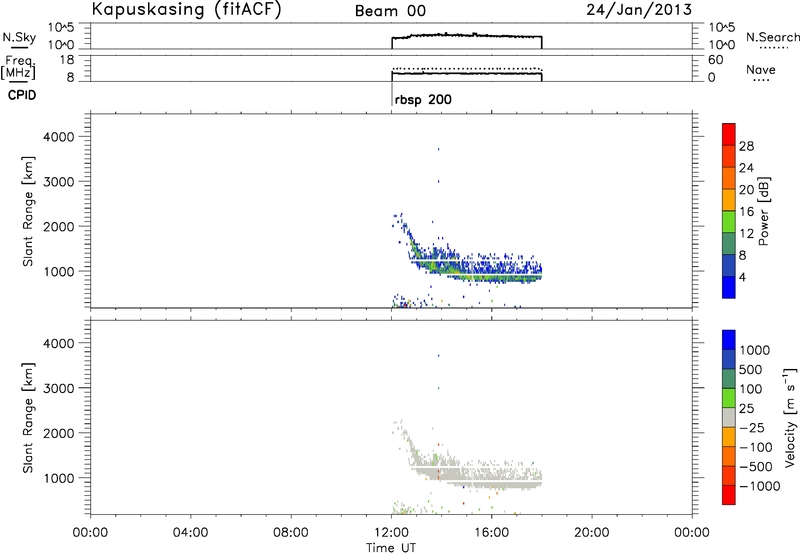Click the 60 tick on the Nave axis
Viewport: 800px width, 554px height.
[715, 60]
